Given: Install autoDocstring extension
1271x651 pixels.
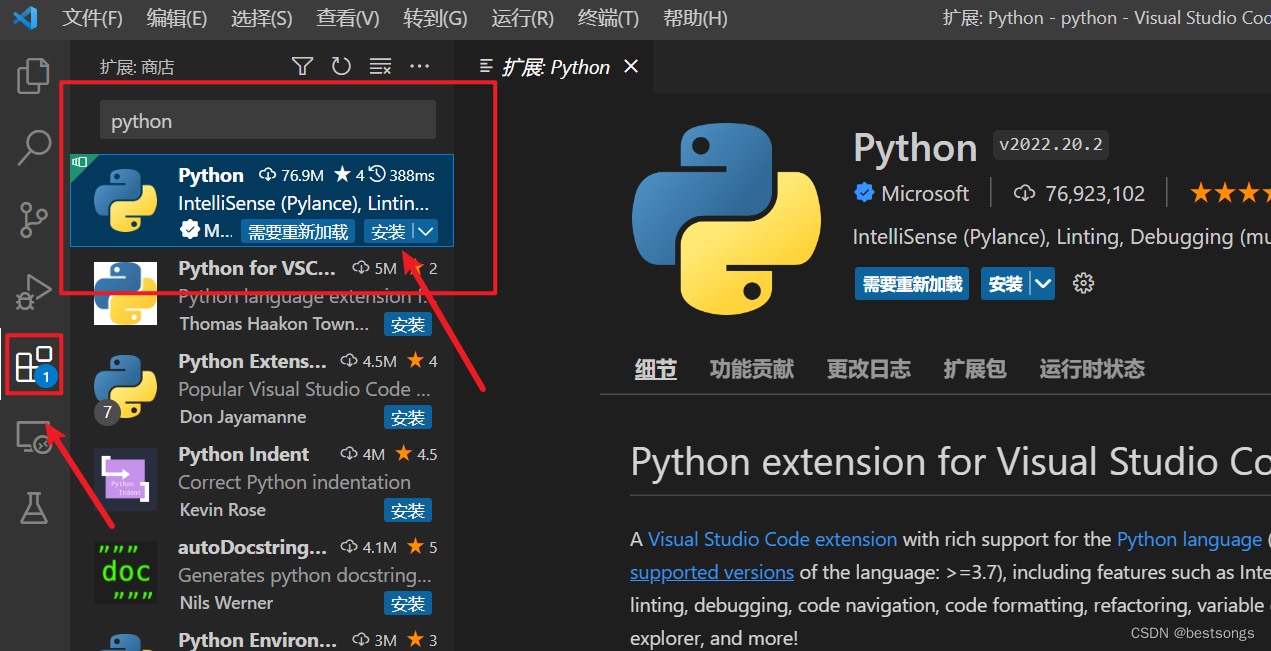Looking at the screenshot, I should [408, 604].
